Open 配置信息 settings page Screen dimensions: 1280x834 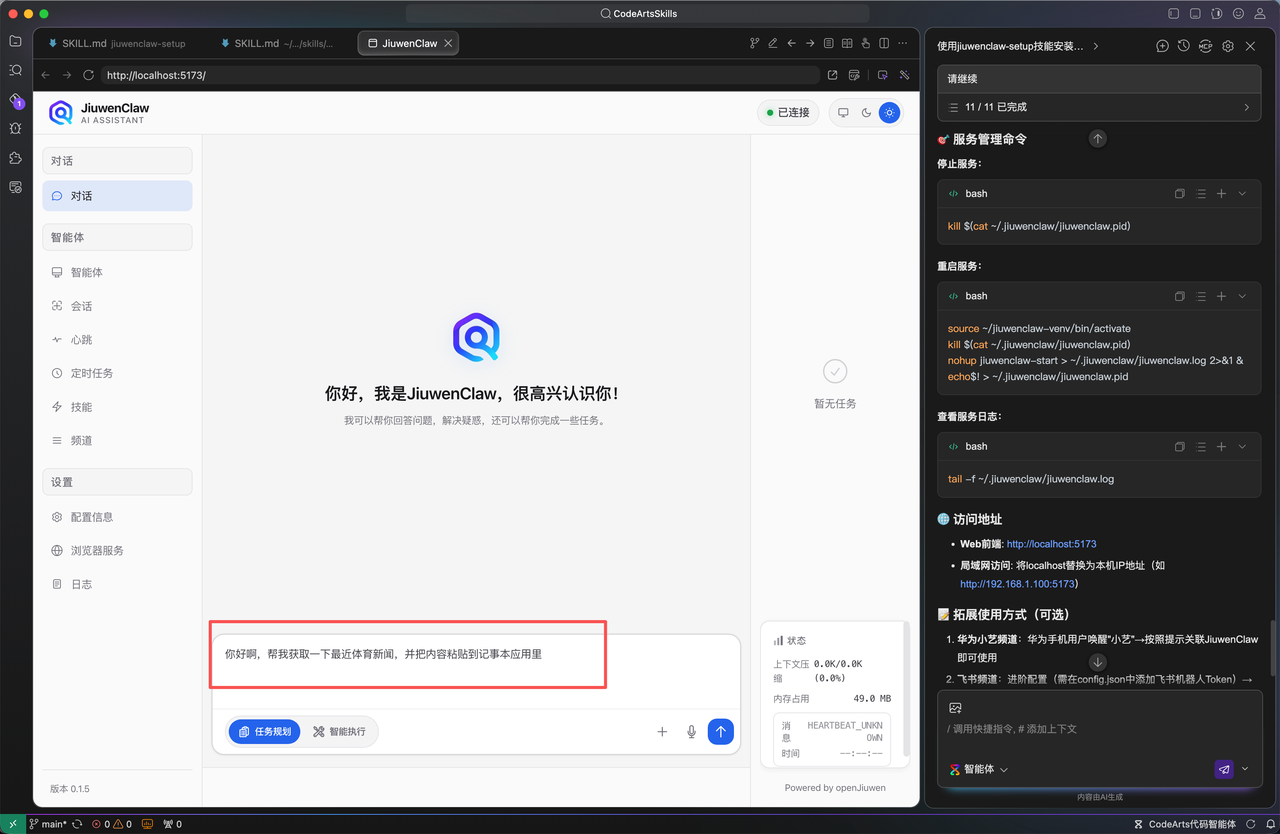point(117,517)
